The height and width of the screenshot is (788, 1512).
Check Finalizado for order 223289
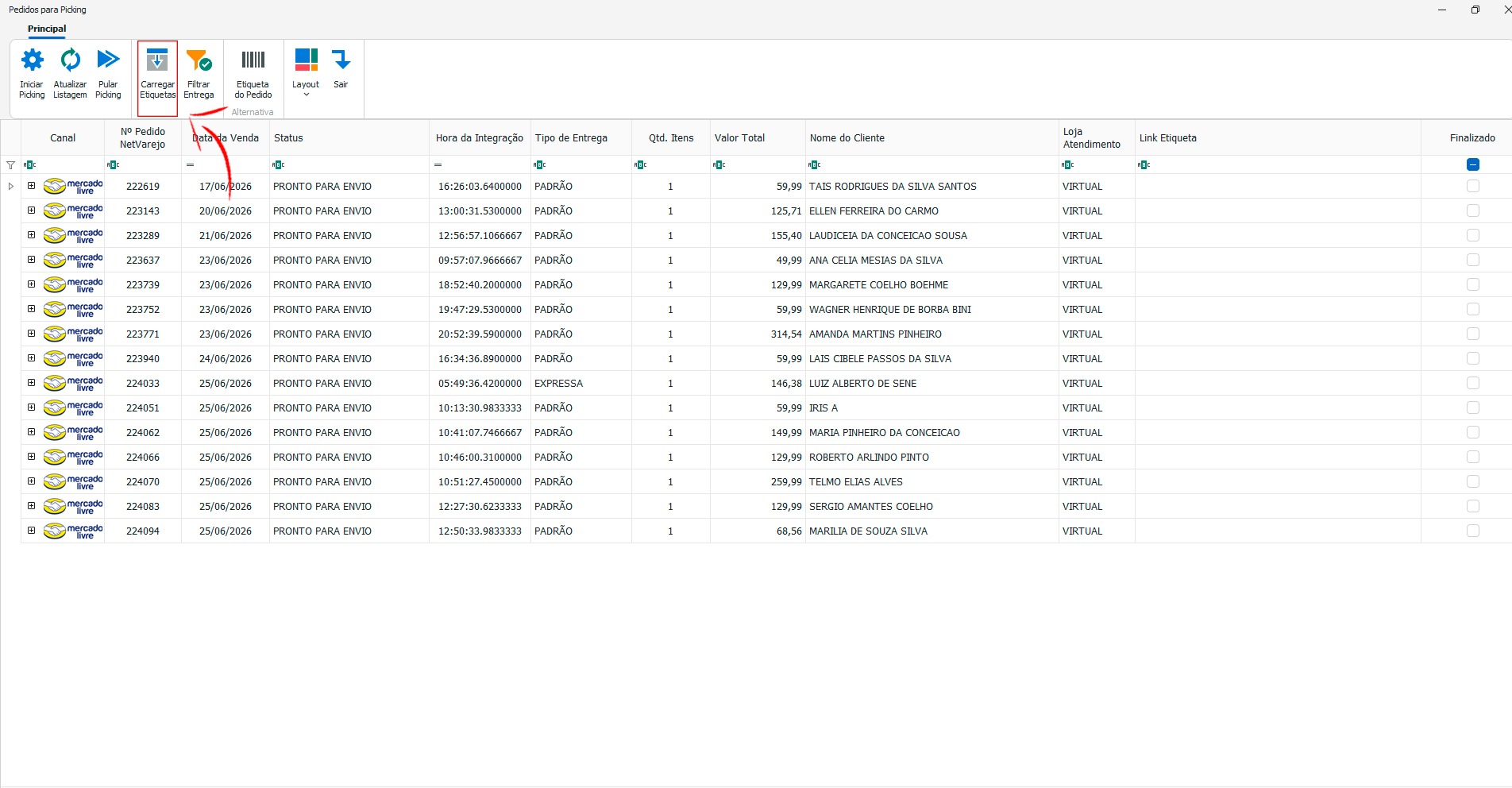click(x=1473, y=235)
